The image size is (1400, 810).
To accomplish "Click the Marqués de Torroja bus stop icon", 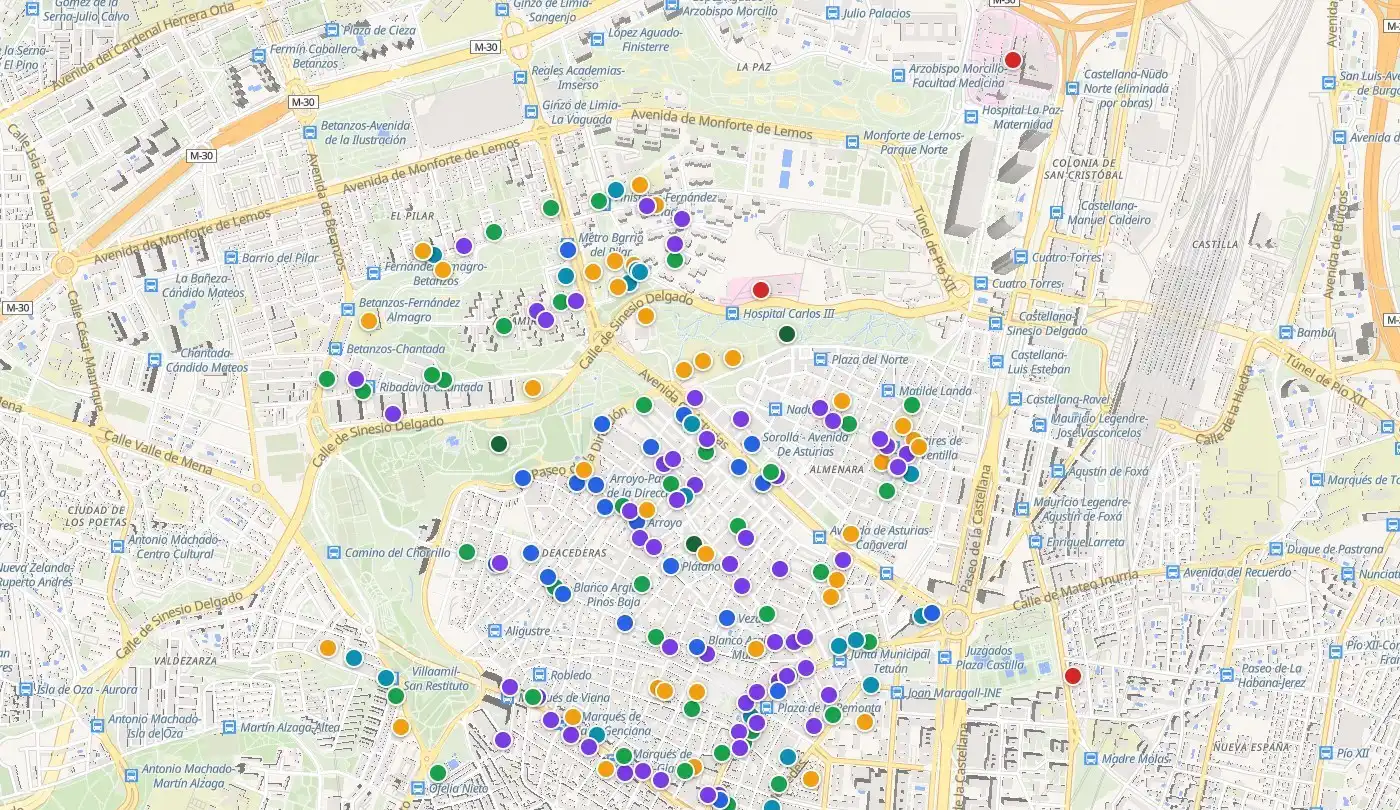I will click(1316, 480).
